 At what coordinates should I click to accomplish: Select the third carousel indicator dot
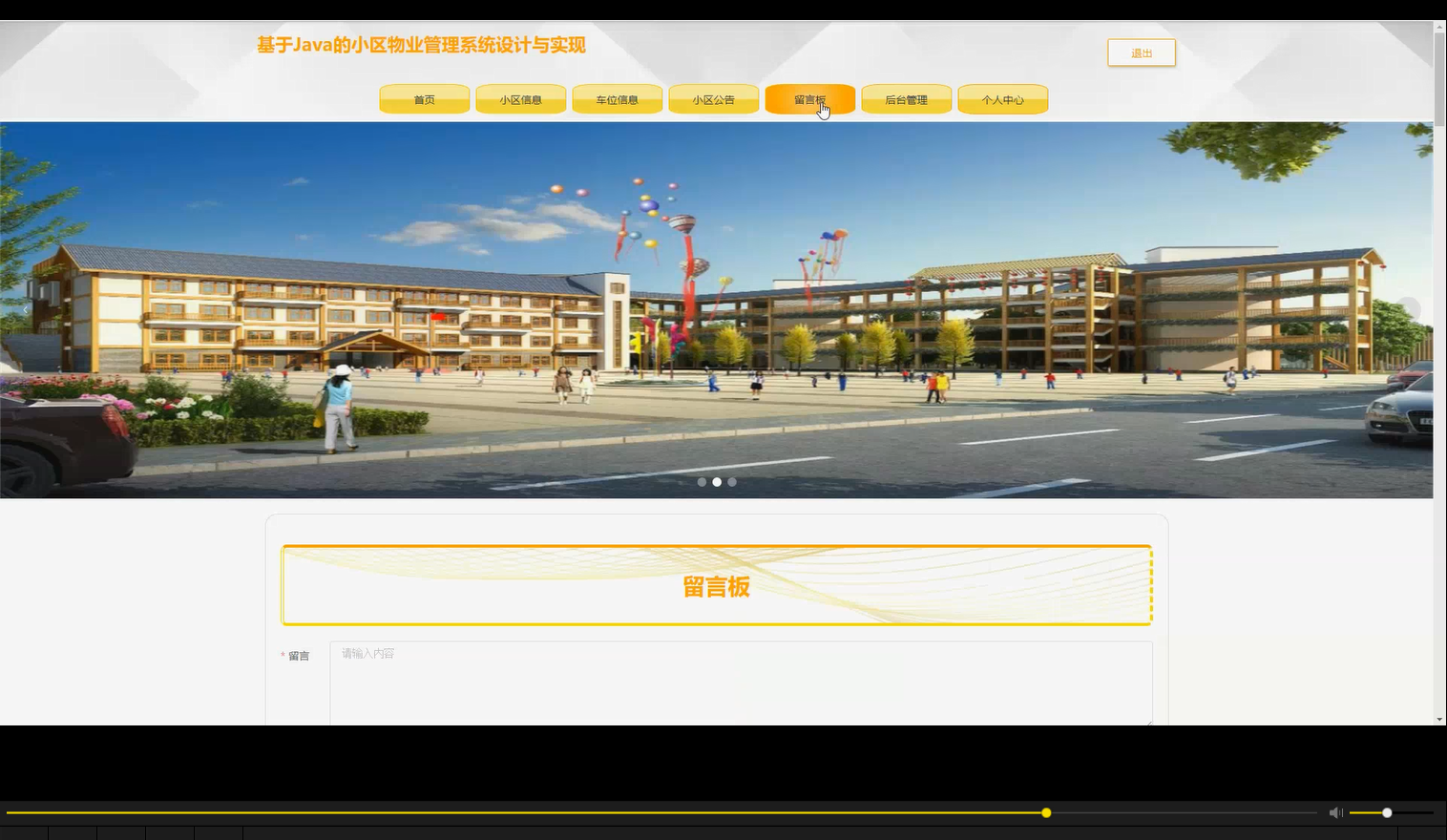coord(732,482)
